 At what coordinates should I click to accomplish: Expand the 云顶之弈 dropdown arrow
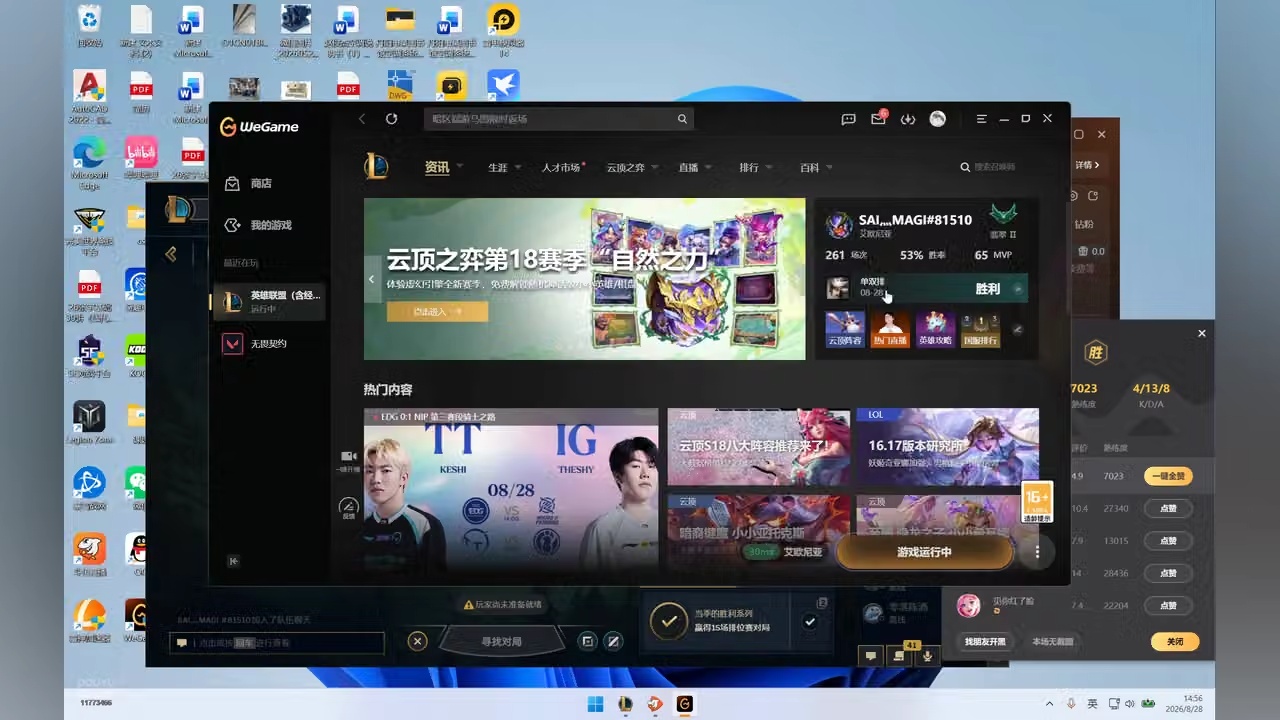655,168
